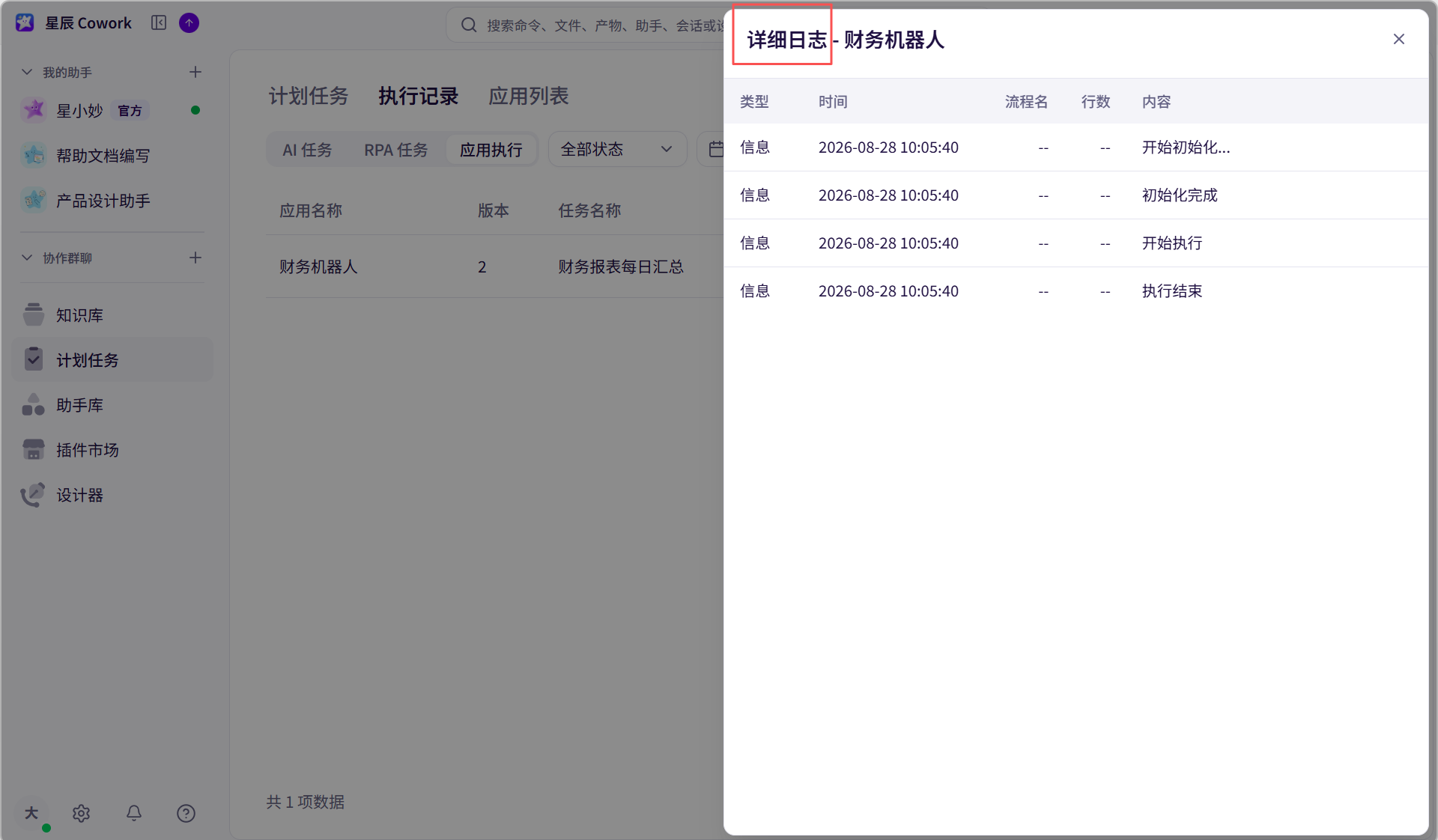The width and height of the screenshot is (1438, 840).
Task: Open the 产品设计助手 assistant
Action: (112, 201)
